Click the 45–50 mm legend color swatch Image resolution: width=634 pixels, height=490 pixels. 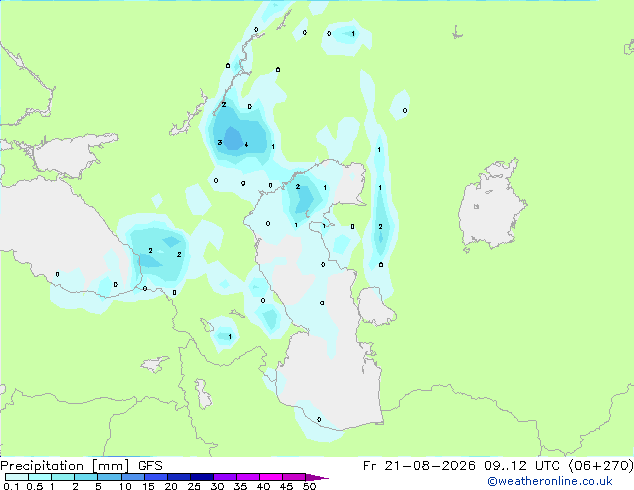coord(294,477)
